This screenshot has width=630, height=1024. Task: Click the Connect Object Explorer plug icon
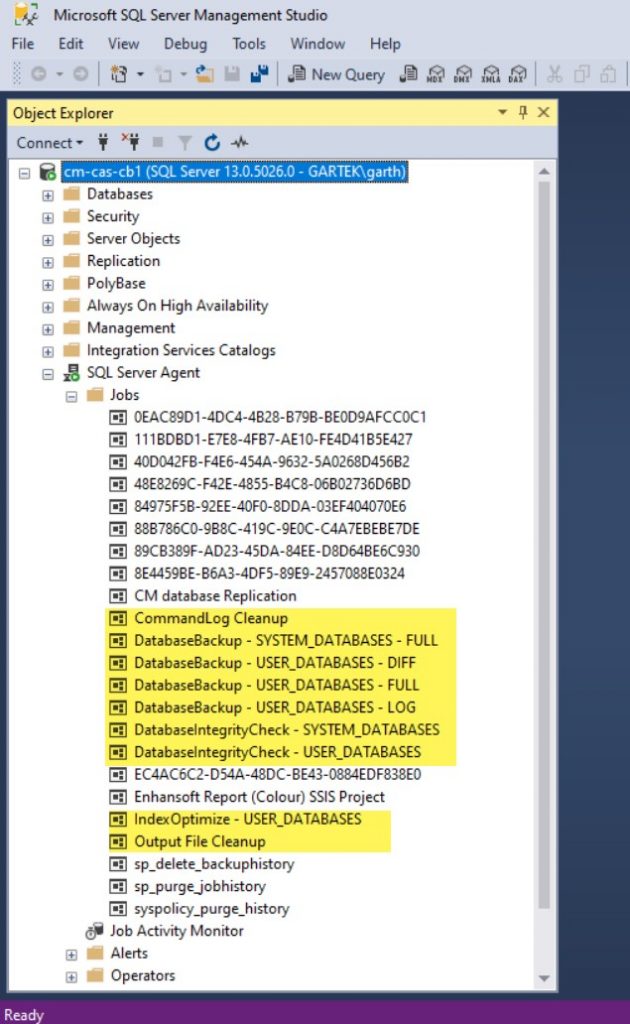[102, 143]
